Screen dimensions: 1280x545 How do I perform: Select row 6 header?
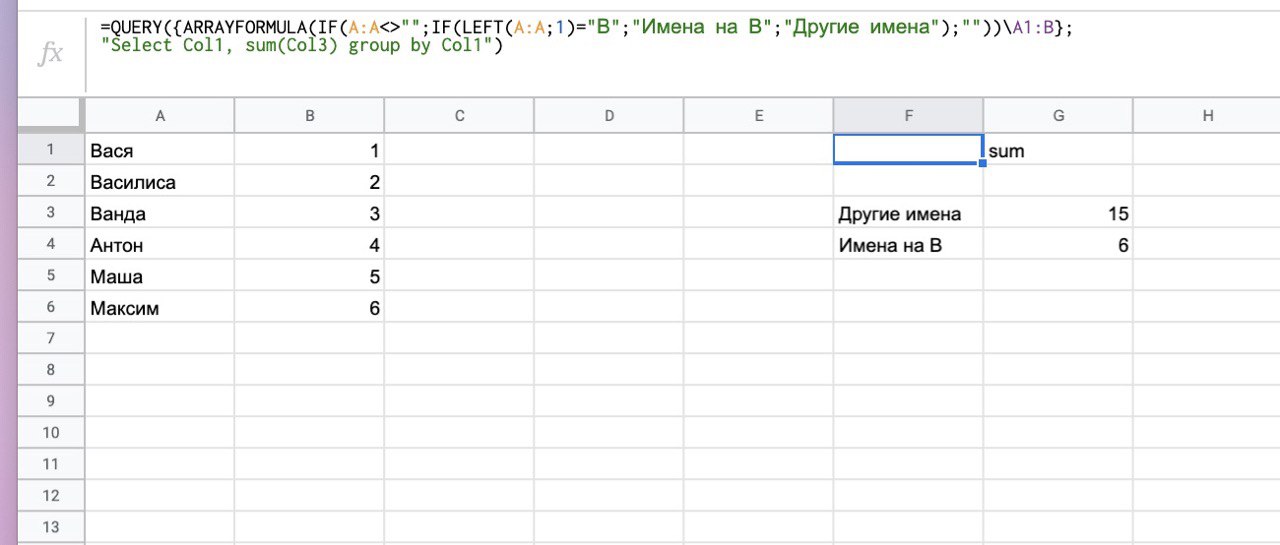pyautogui.click(x=51, y=307)
